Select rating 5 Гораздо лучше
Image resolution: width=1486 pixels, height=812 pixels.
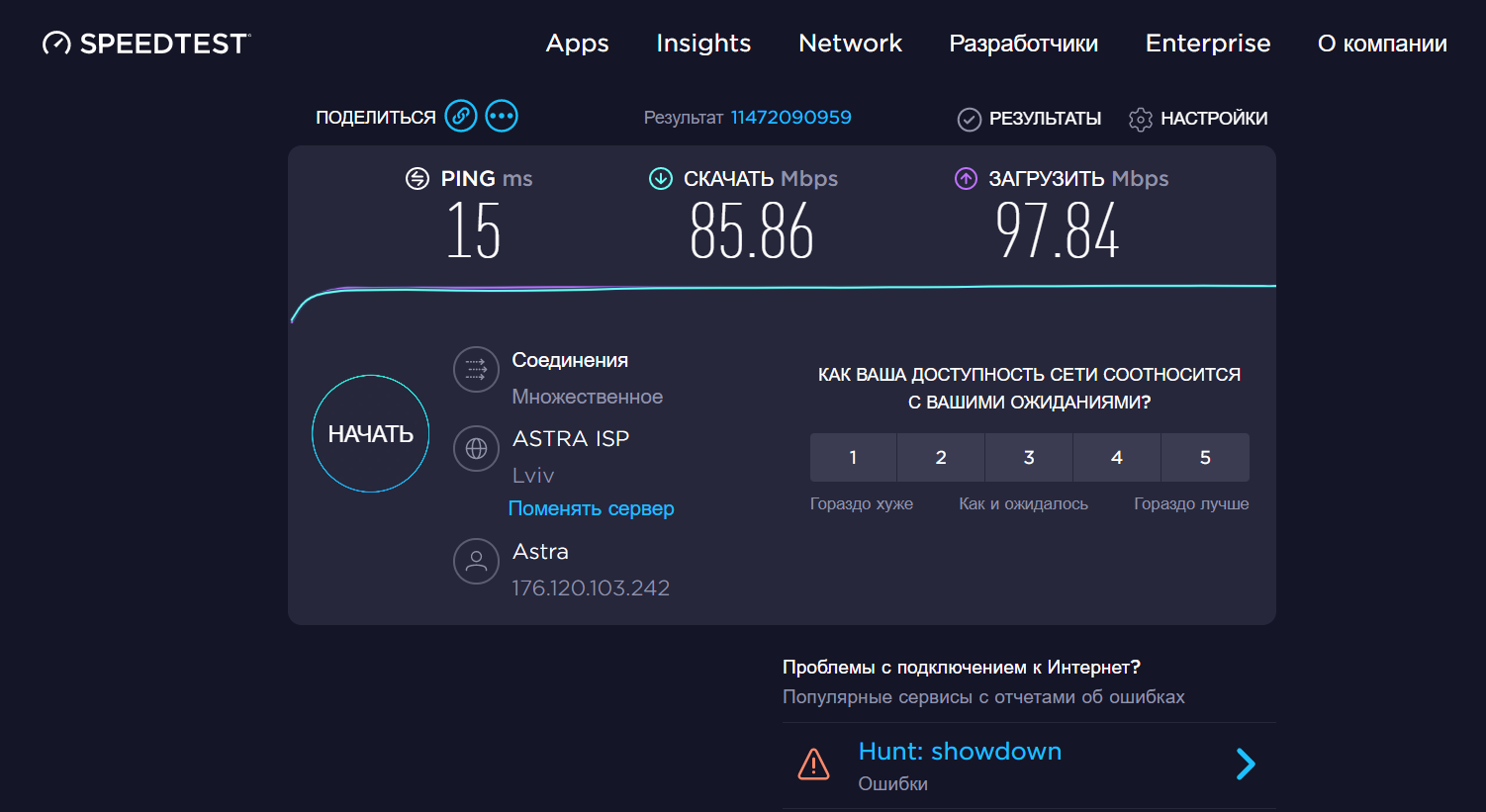(x=1205, y=457)
